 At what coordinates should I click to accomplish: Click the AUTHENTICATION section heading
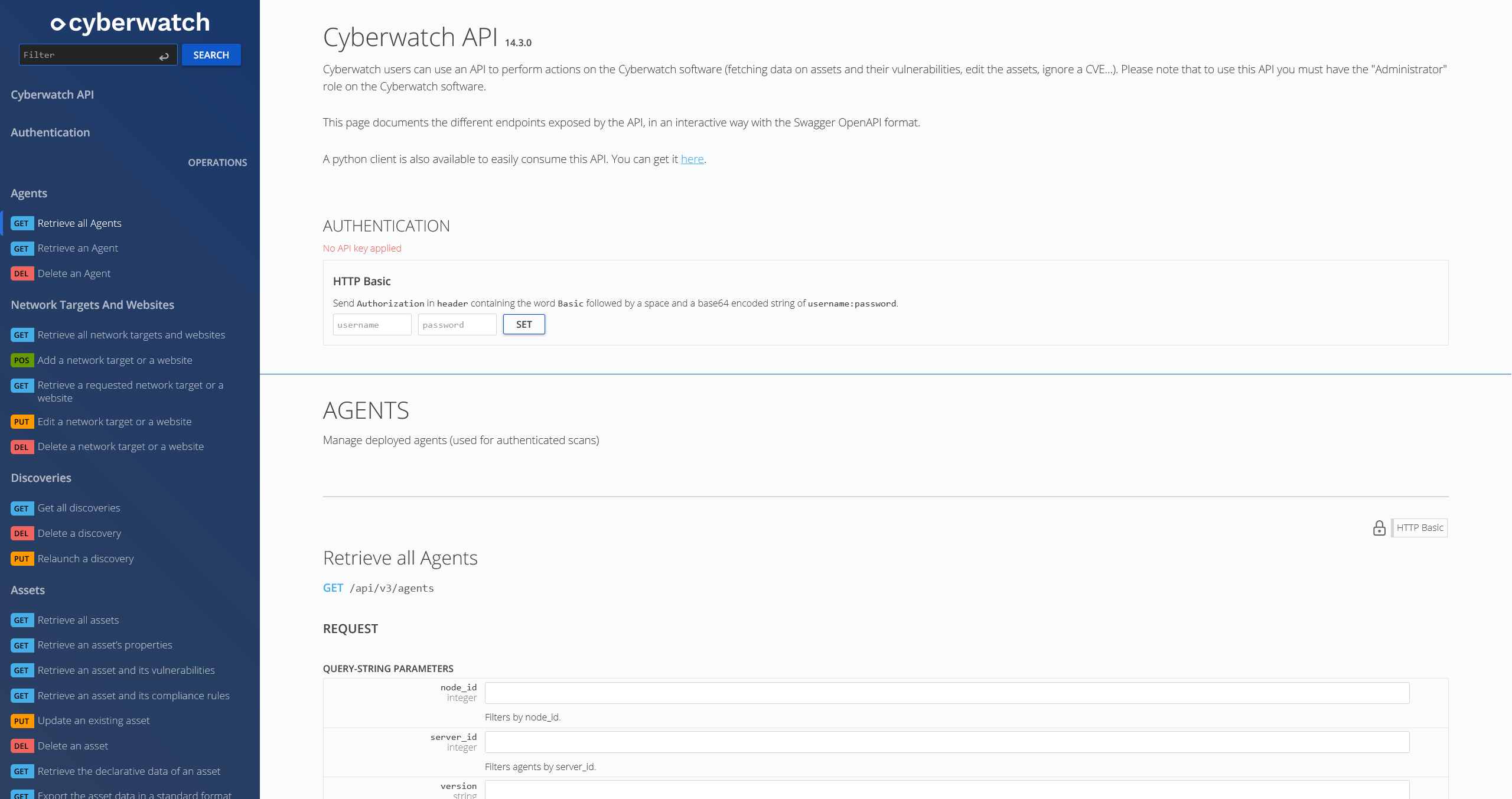[386, 226]
